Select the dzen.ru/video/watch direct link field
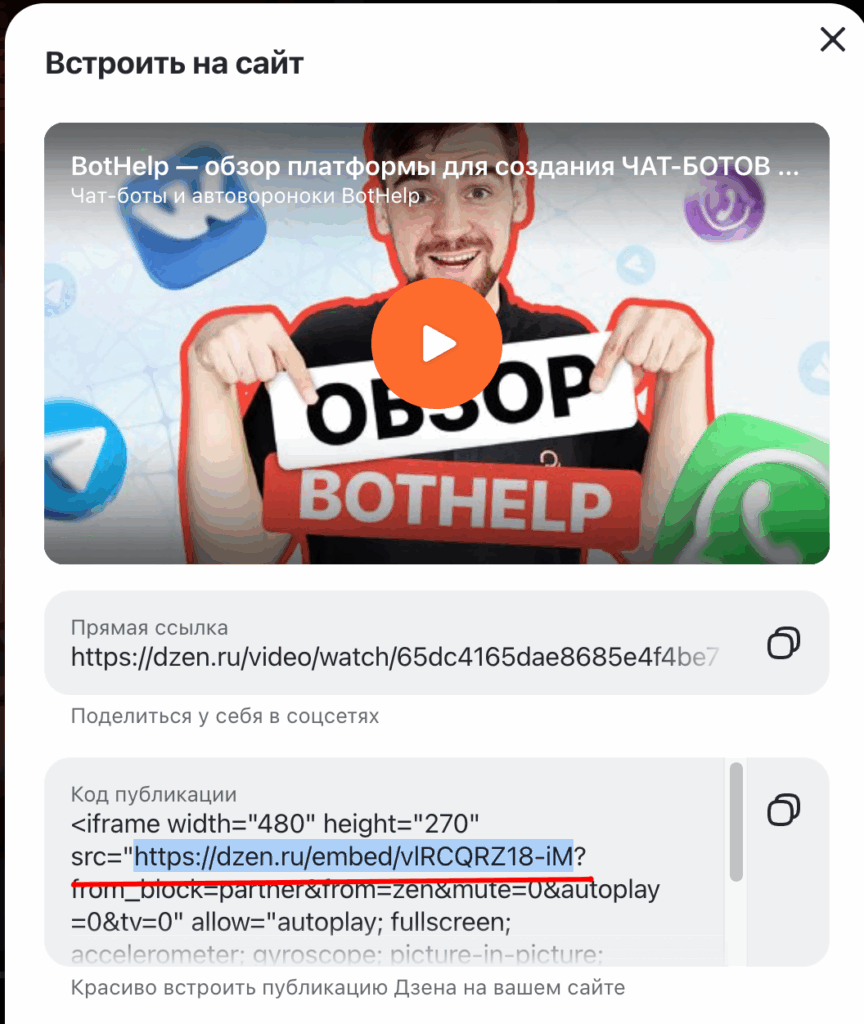864x1024 pixels. click(394, 656)
